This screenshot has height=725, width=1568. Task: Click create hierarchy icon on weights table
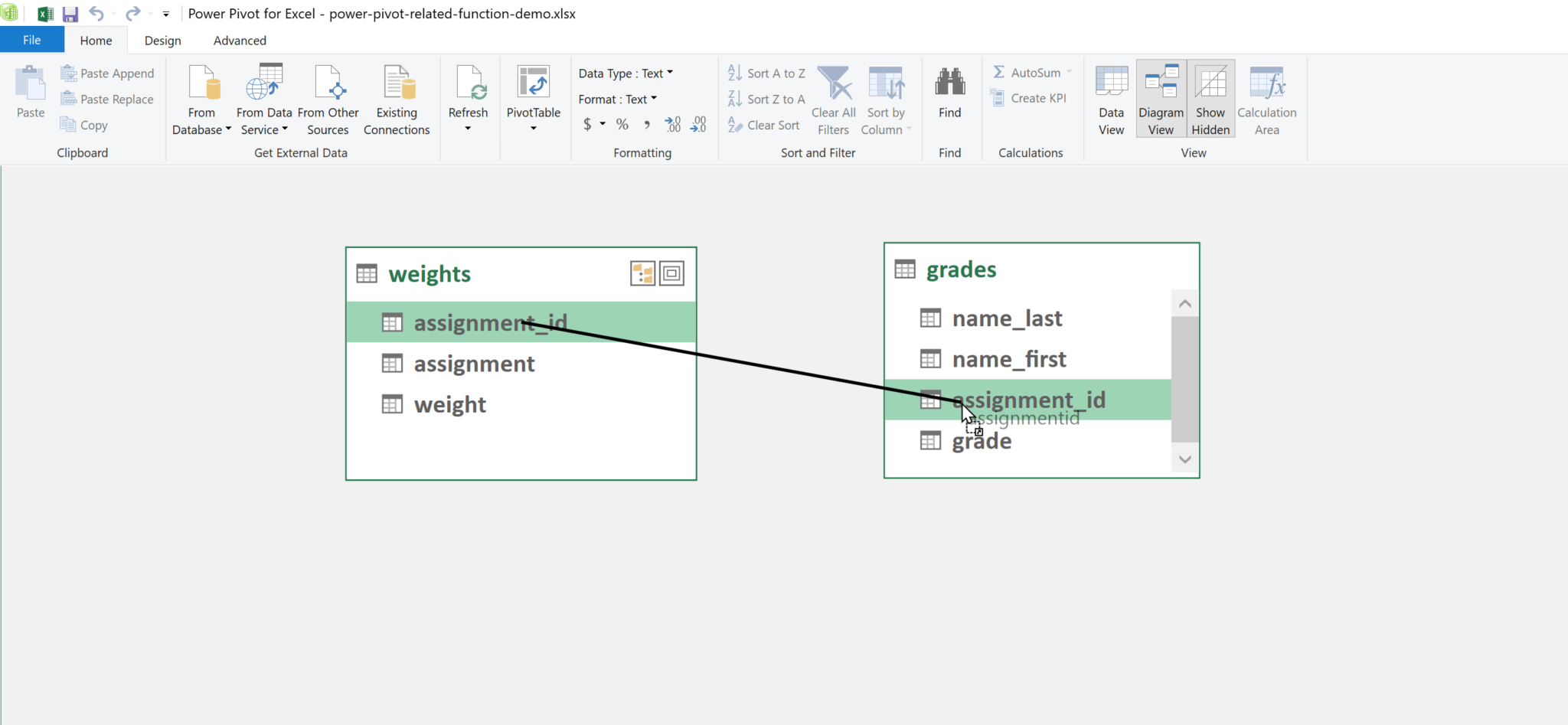tap(642, 273)
